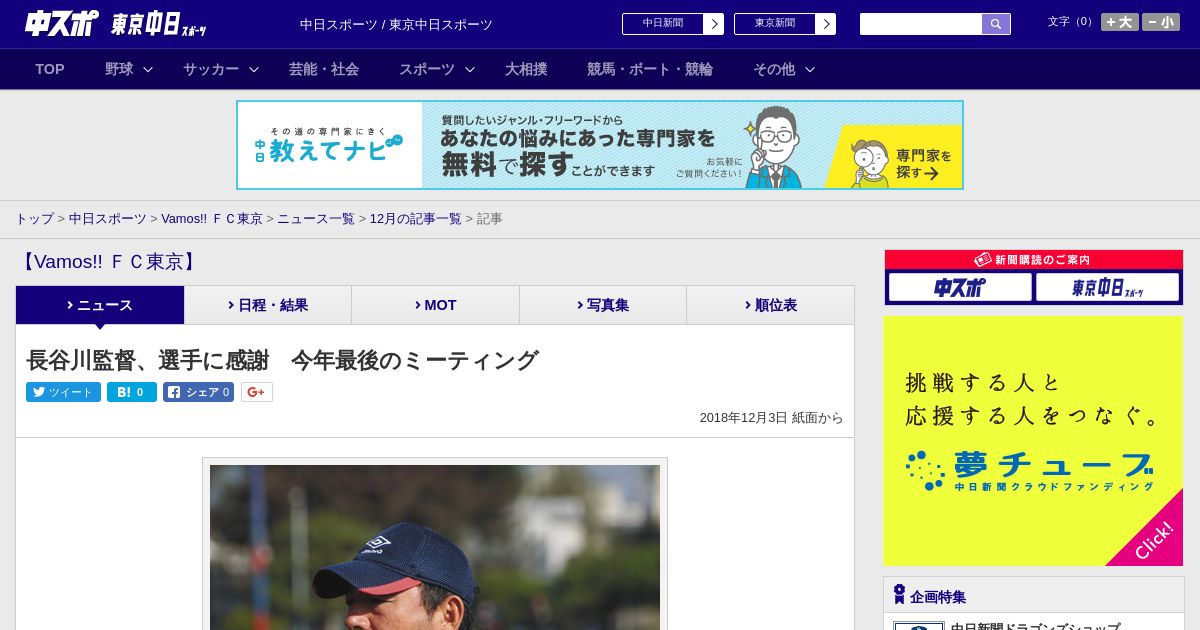
Task: Expand the 野球 dropdown chevron
Action: (x=148, y=70)
